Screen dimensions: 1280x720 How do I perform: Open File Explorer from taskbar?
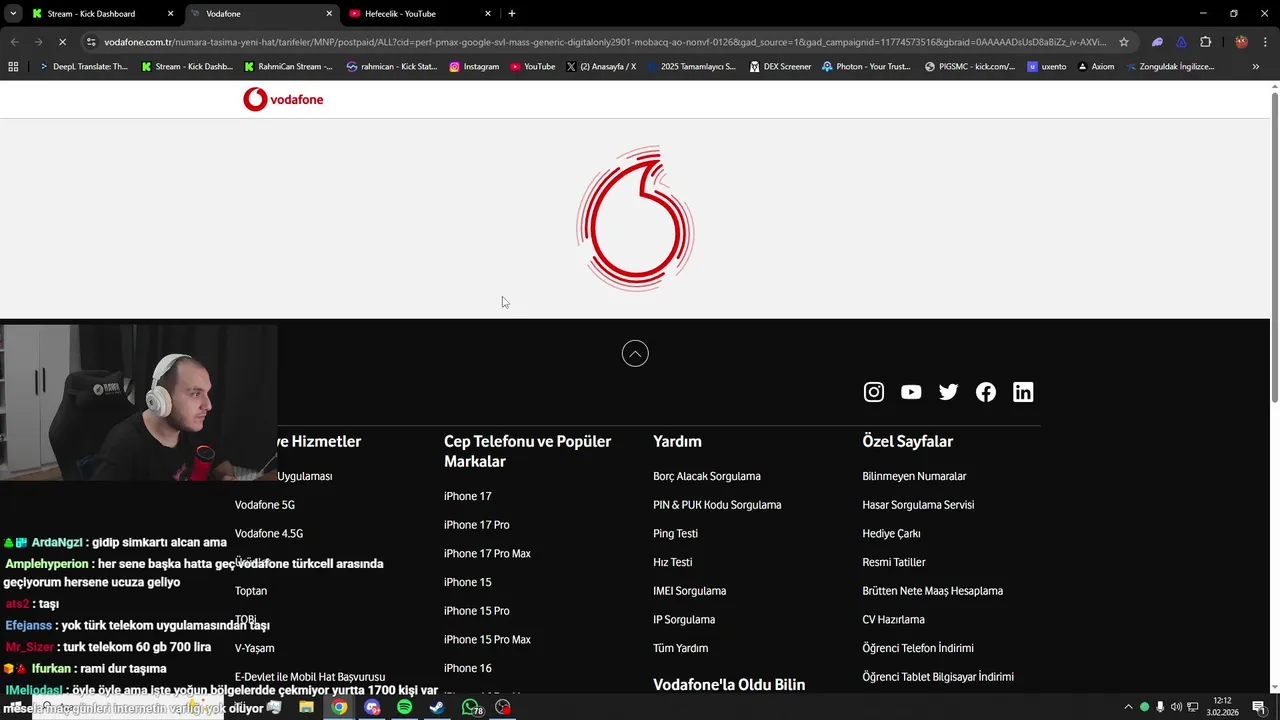click(307, 707)
